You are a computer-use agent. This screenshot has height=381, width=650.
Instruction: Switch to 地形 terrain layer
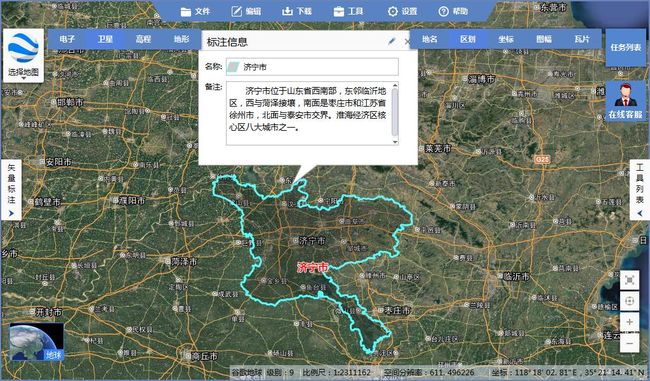click(182, 39)
